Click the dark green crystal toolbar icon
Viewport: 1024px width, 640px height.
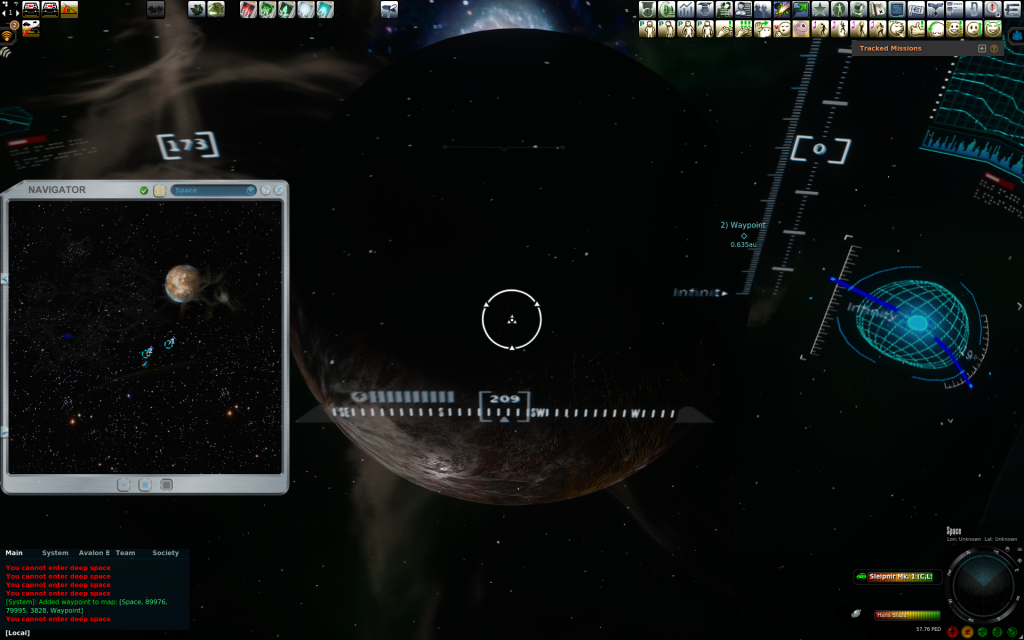[x=197, y=9]
